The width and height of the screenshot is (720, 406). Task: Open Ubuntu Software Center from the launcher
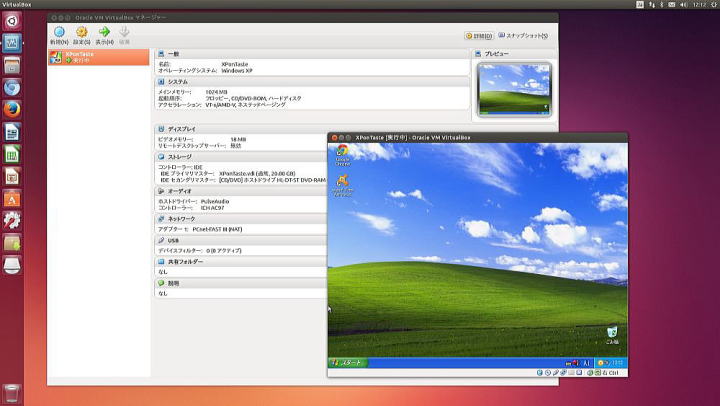pyautogui.click(x=12, y=199)
